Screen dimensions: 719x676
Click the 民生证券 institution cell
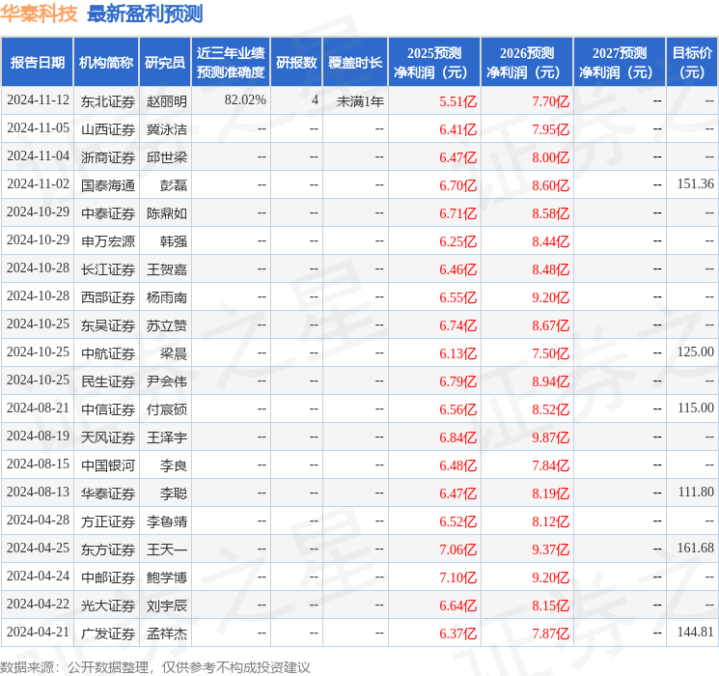tap(108, 381)
